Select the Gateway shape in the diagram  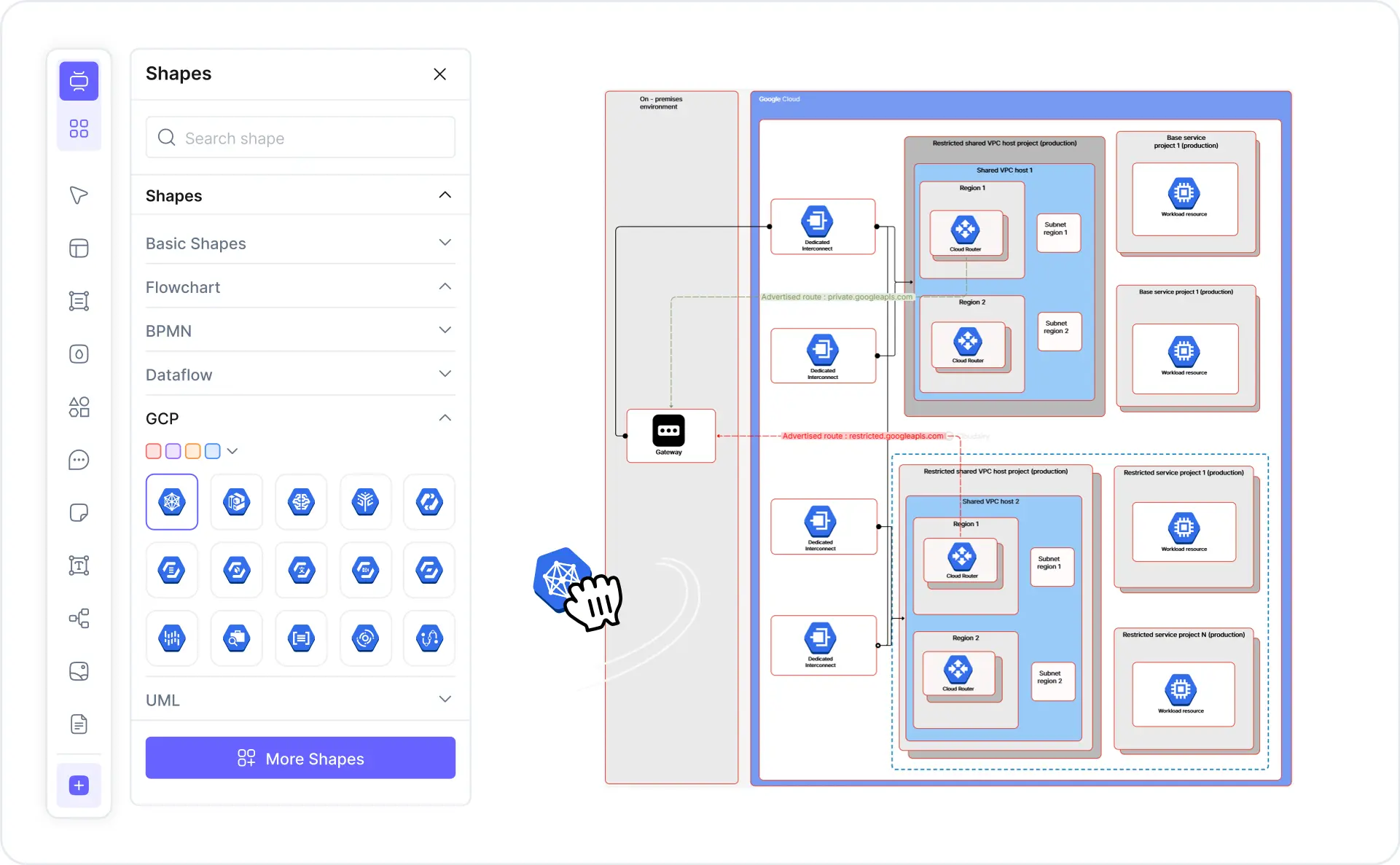(x=670, y=435)
